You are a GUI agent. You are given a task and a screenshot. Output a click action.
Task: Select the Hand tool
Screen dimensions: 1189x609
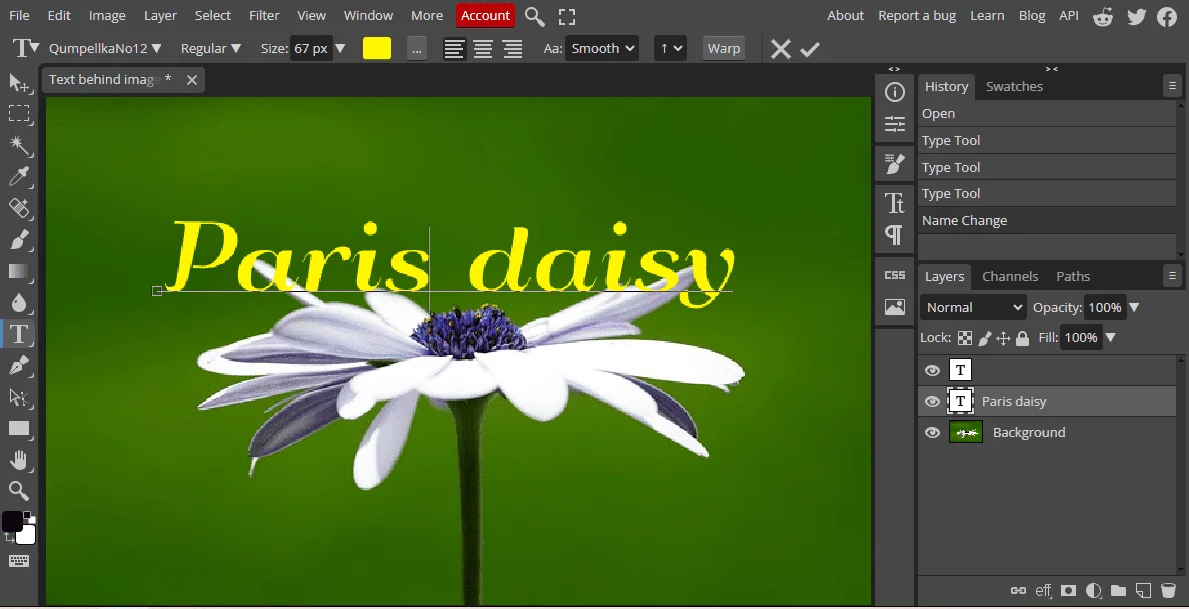19,460
